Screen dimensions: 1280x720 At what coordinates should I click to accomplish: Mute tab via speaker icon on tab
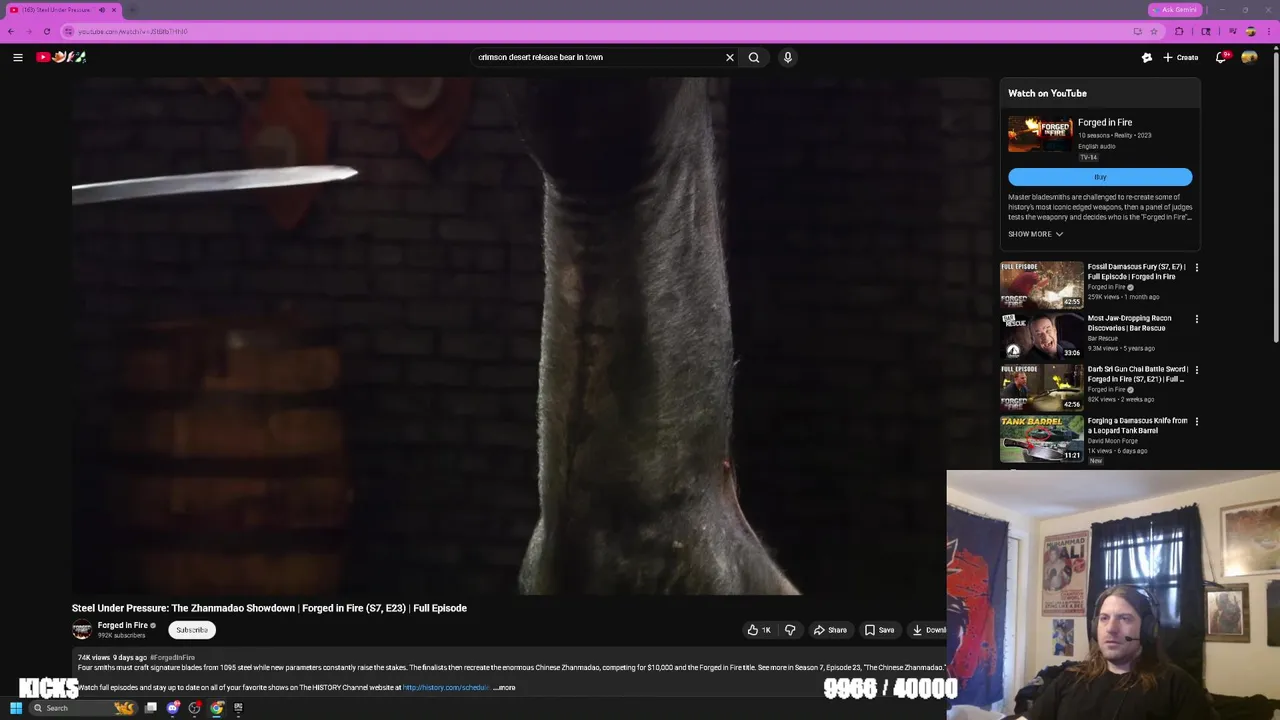click(101, 10)
